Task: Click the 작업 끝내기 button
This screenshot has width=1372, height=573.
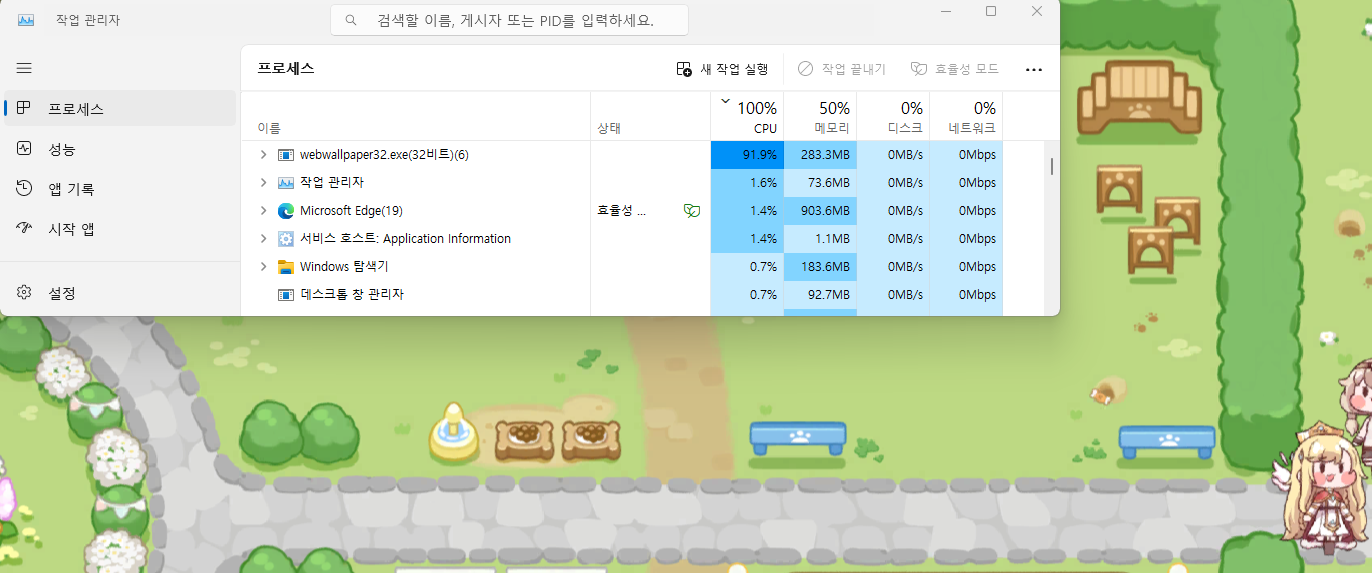Action: [841, 69]
